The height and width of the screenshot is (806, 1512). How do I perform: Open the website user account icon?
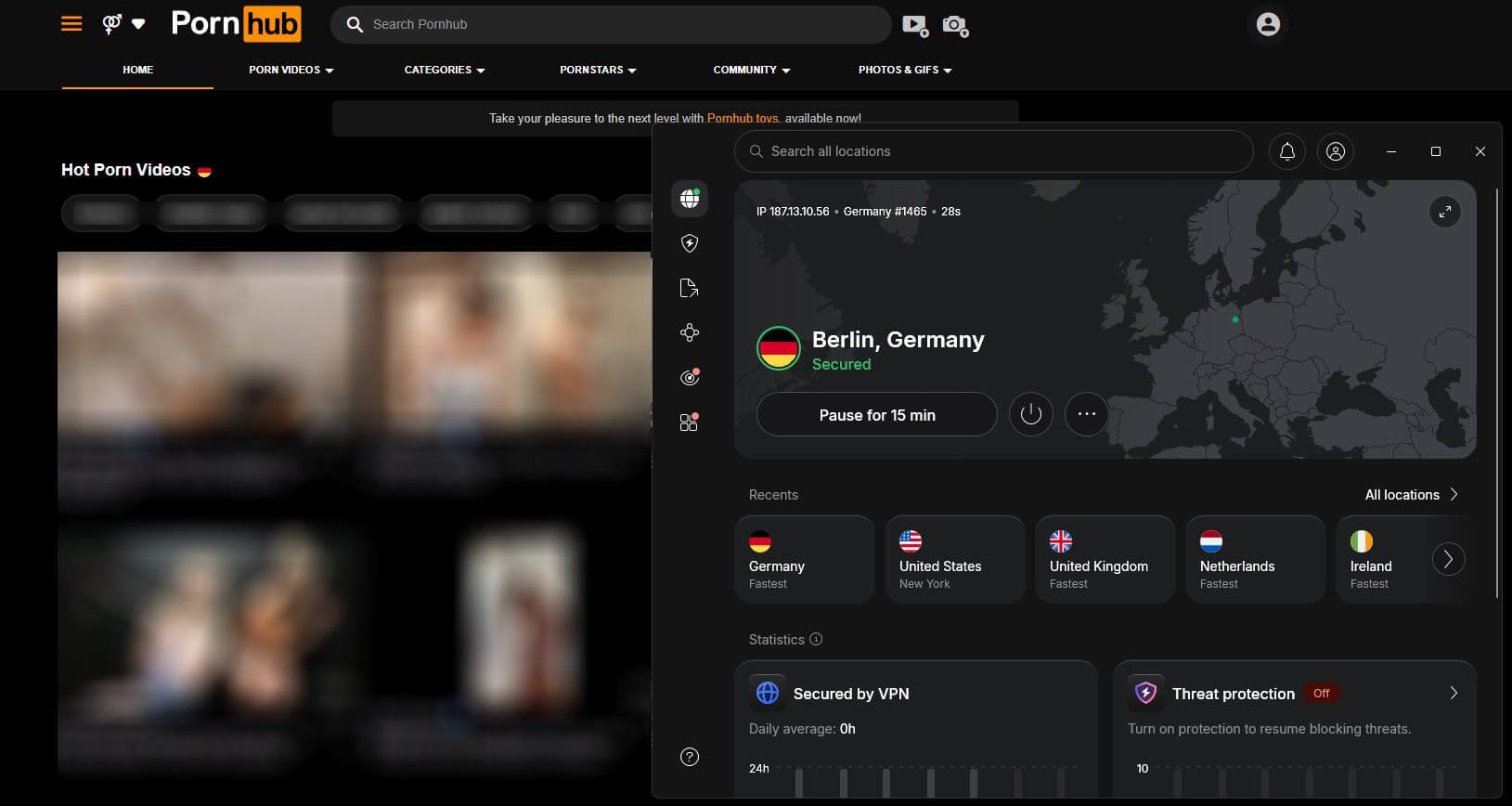pyautogui.click(x=1268, y=24)
